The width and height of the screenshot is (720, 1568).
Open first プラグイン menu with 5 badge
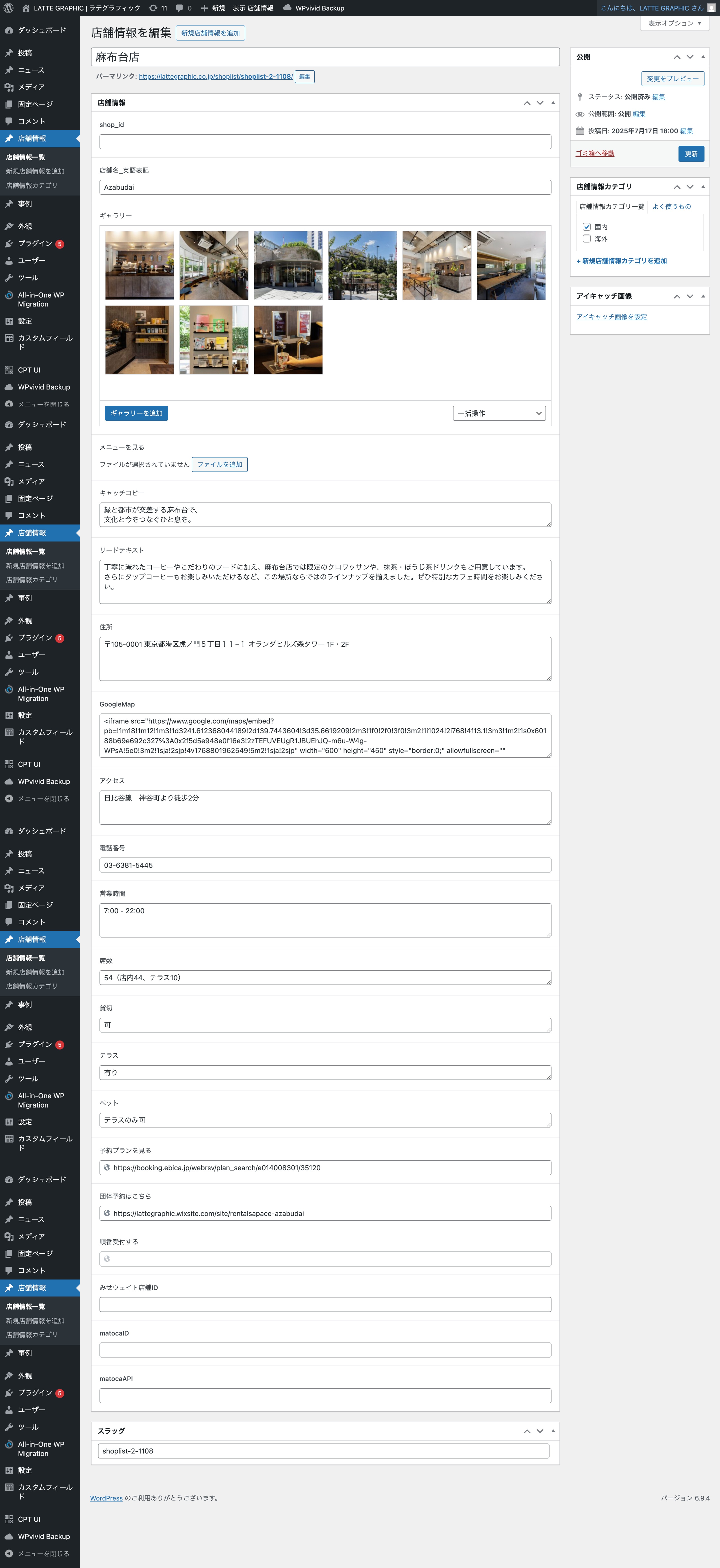35,243
